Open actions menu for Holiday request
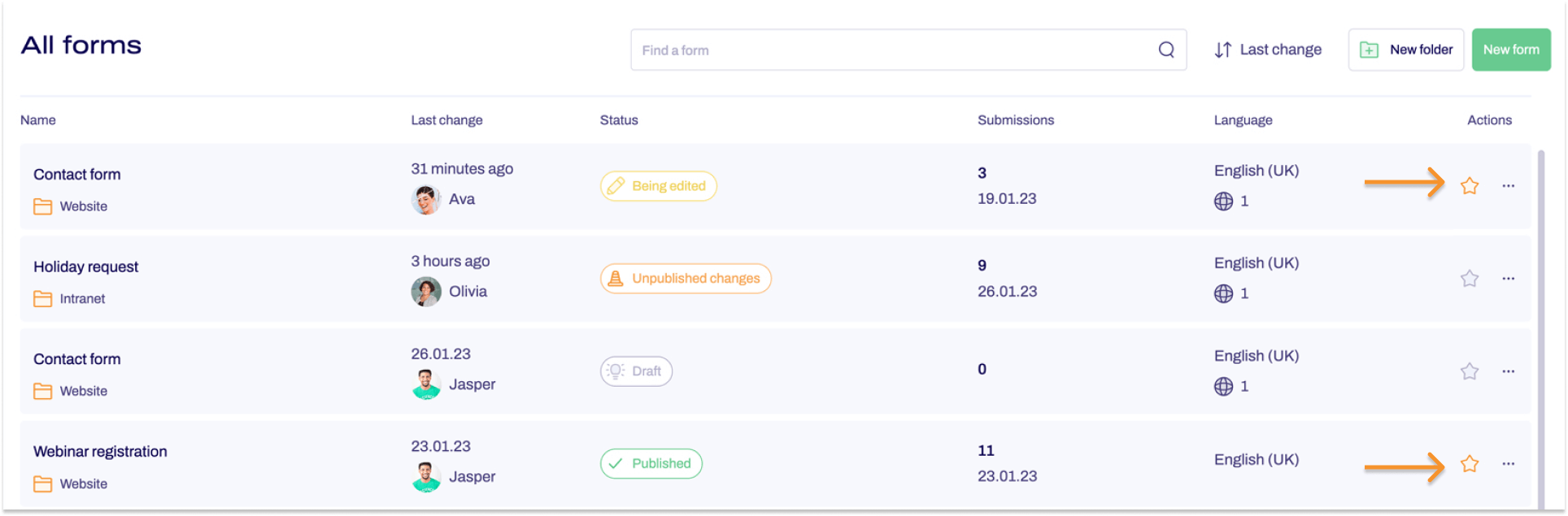Screen dimensions: 1568x516 1508,279
